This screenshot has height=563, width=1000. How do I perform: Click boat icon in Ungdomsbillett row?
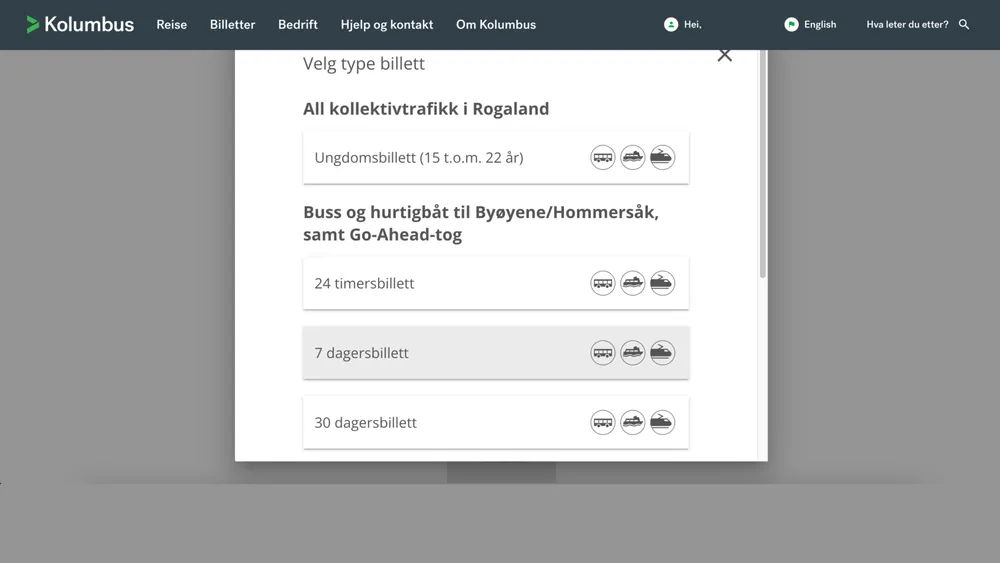(633, 157)
